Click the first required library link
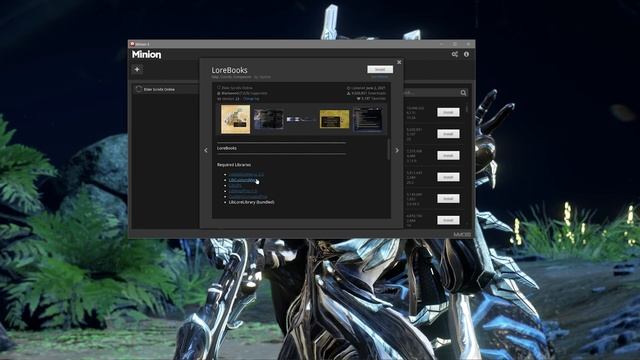Viewport: 640px width, 360px height. pyautogui.click(x=246, y=174)
